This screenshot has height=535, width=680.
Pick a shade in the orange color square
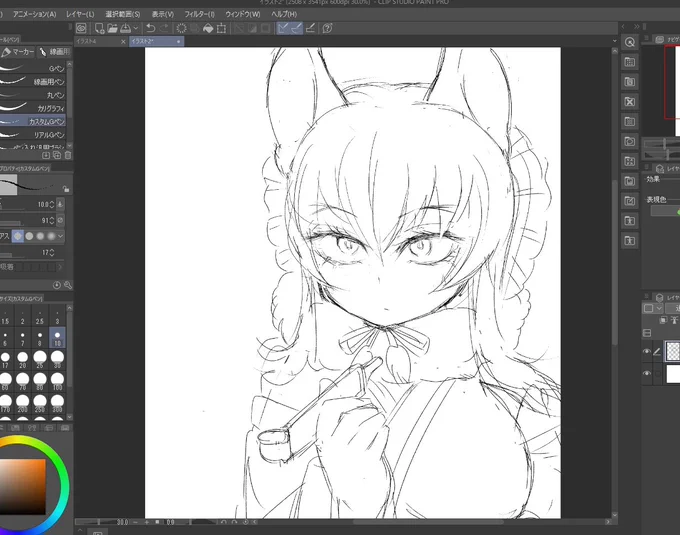(23, 487)
